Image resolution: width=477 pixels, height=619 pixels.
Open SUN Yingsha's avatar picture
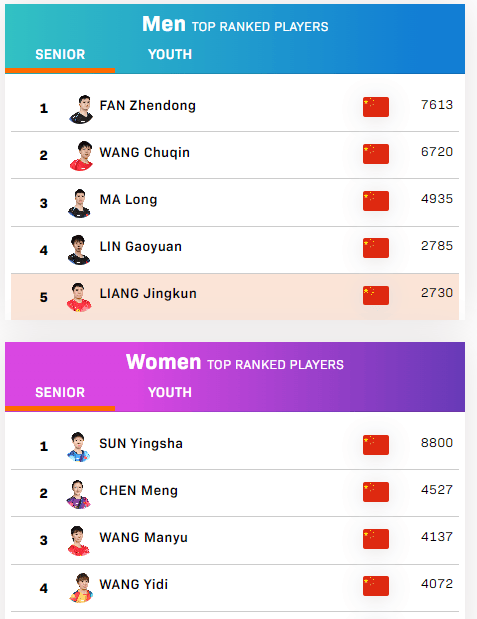[x=79, y=447]
